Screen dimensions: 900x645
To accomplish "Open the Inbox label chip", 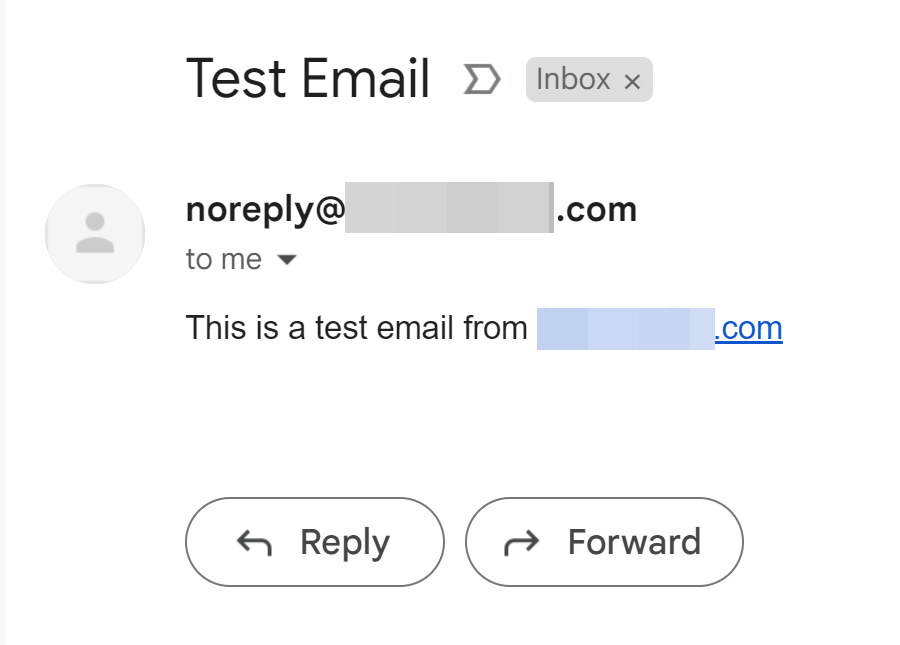I will point(589,79).
